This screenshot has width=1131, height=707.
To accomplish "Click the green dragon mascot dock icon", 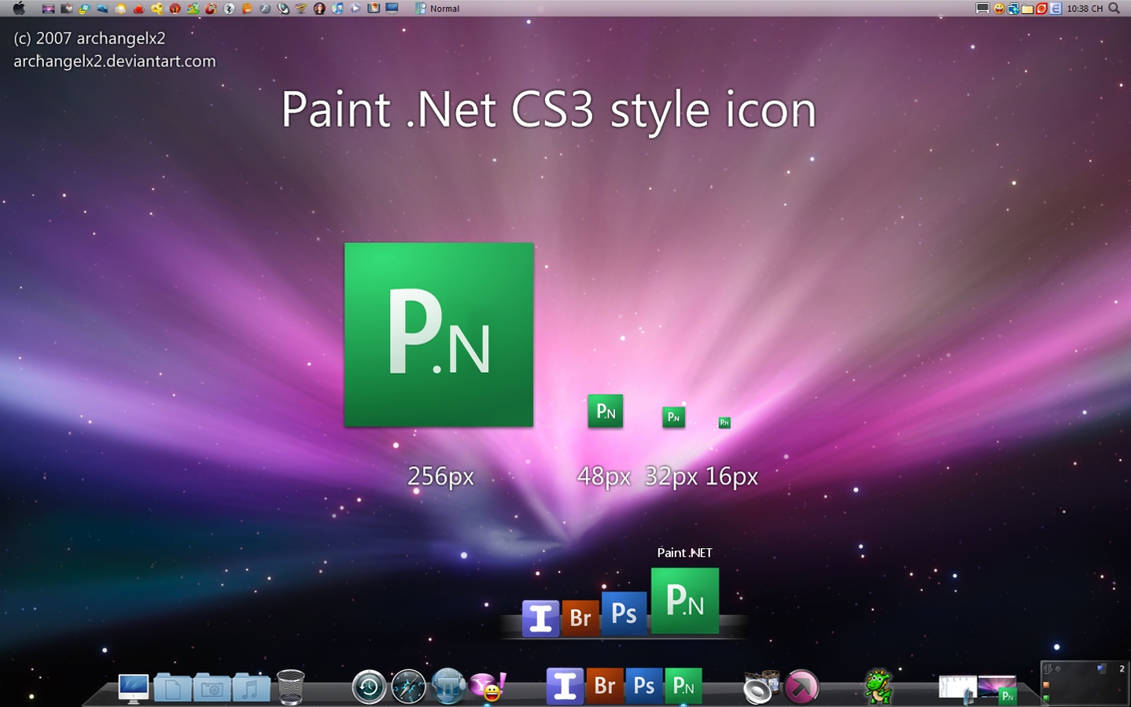I will point(878,686).
